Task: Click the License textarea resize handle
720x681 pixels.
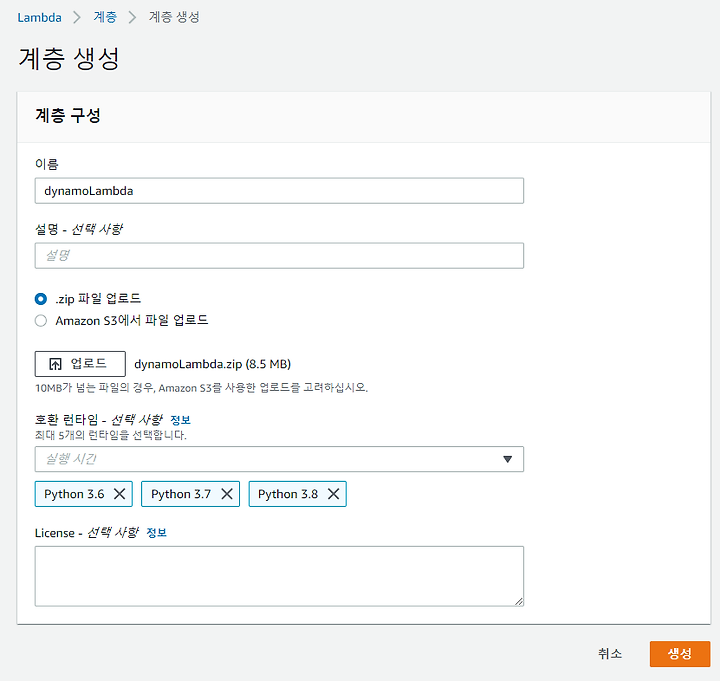Action: coord(519,601)
